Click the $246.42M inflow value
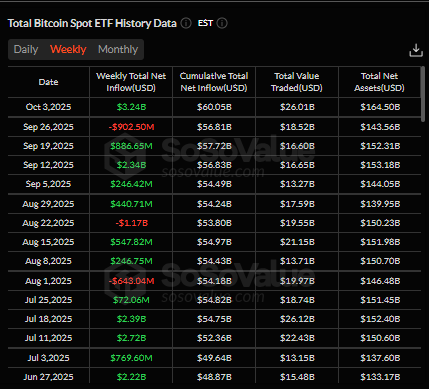This screenshot has width=429, height=389. point(131,184)
